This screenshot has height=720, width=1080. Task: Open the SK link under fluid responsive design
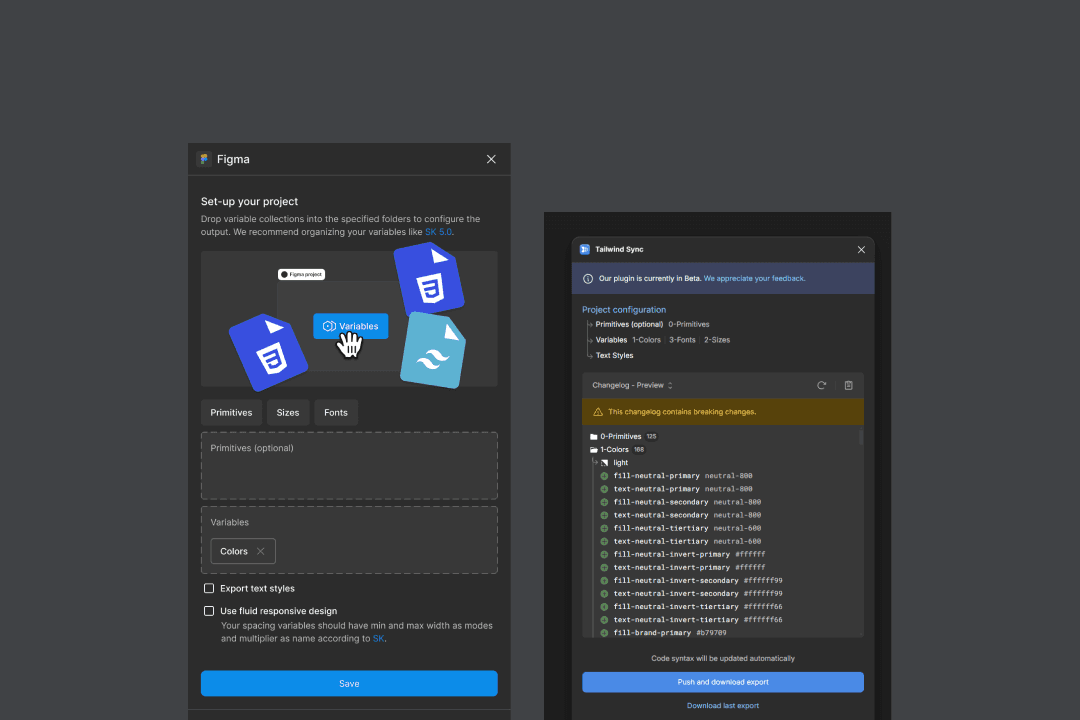click(378, 639)
